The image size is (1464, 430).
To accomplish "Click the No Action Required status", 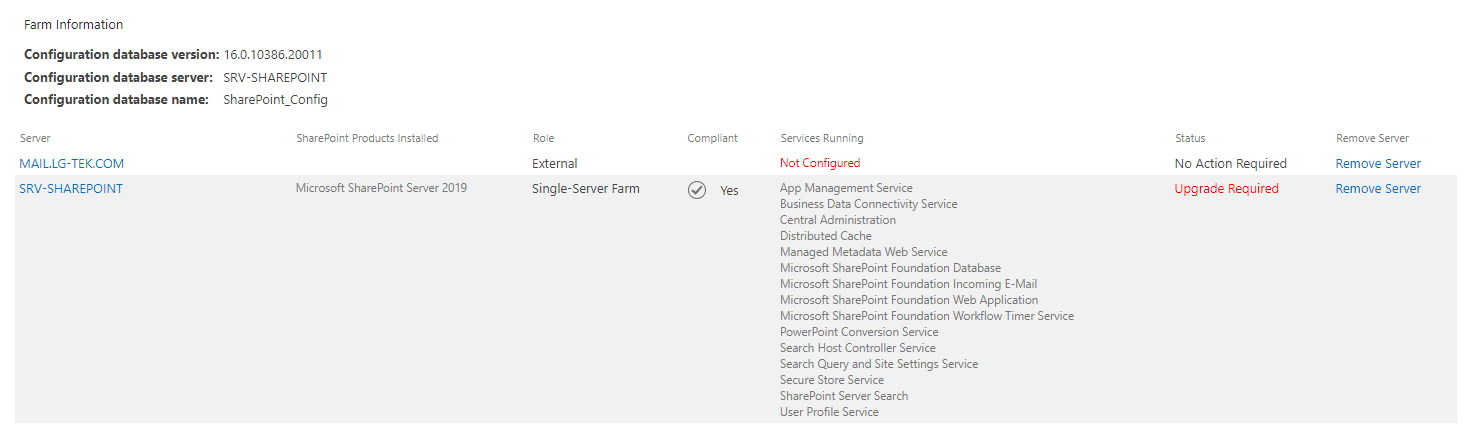I will (1230, 163).
